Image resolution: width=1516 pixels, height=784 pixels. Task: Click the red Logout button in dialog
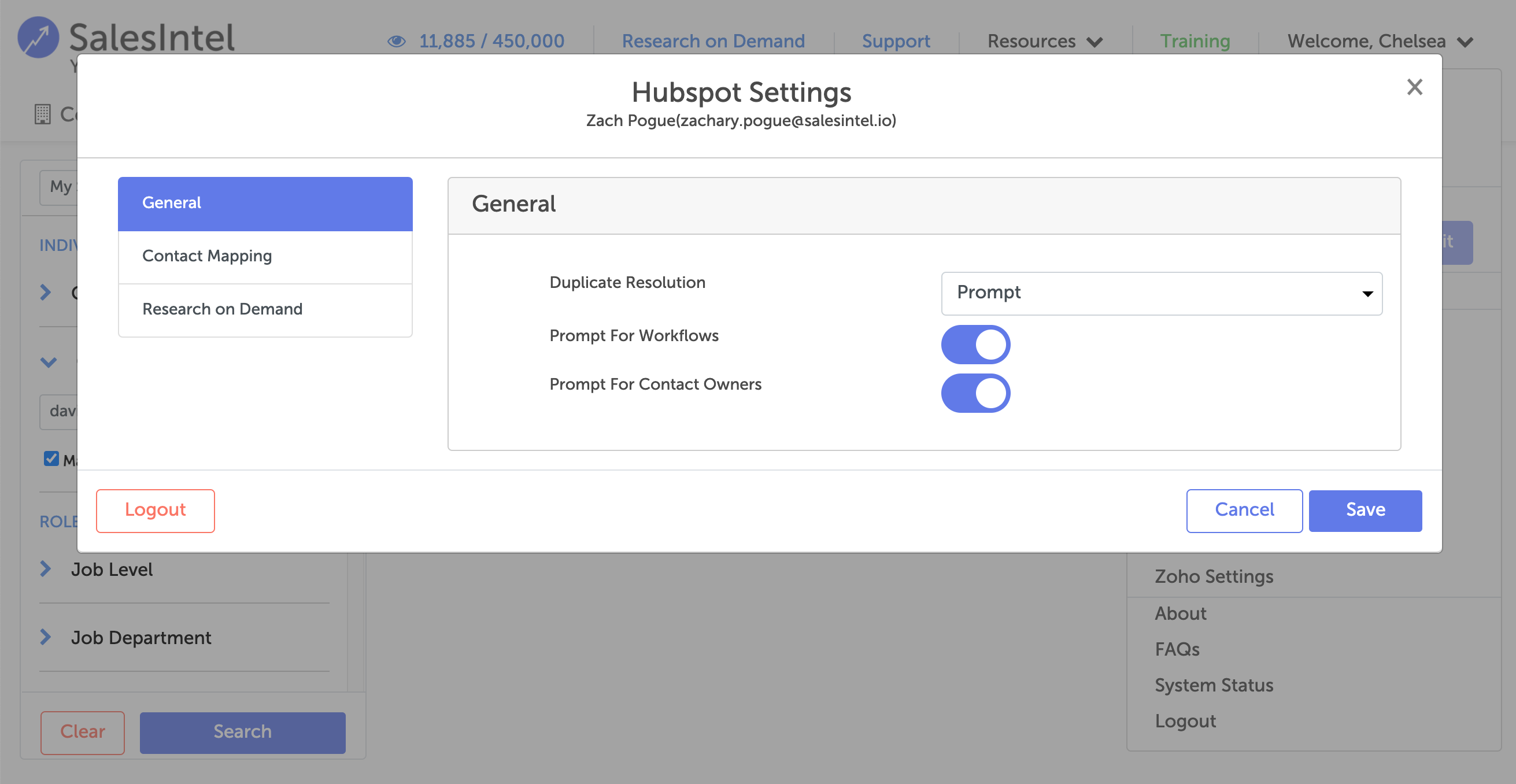156,511
